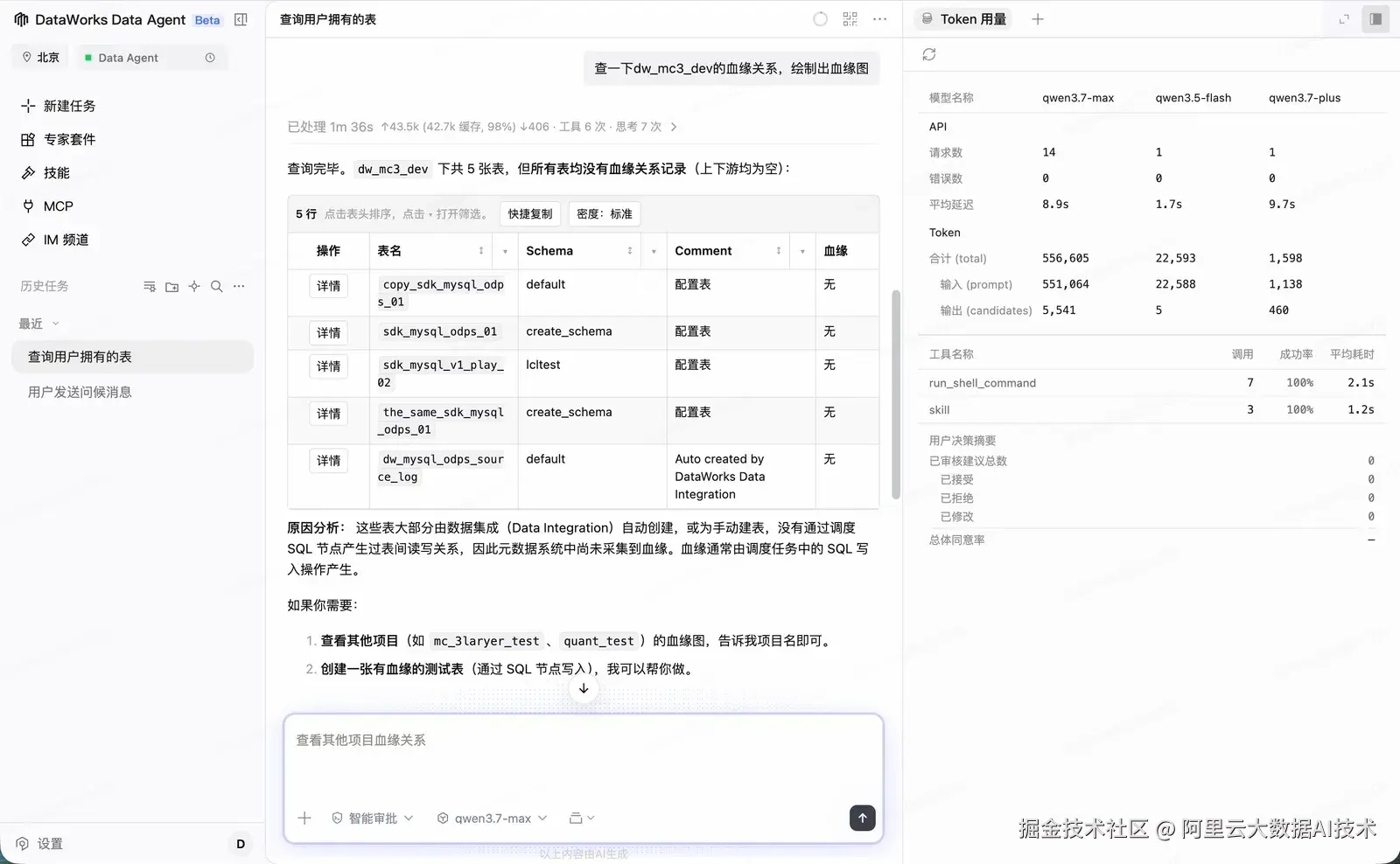
Task: Open the 技能 skills section
Action: point(45,173)
